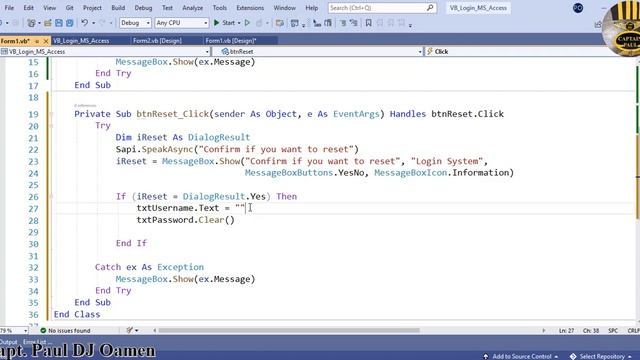Open the Test menu

[x=167, y=8]
